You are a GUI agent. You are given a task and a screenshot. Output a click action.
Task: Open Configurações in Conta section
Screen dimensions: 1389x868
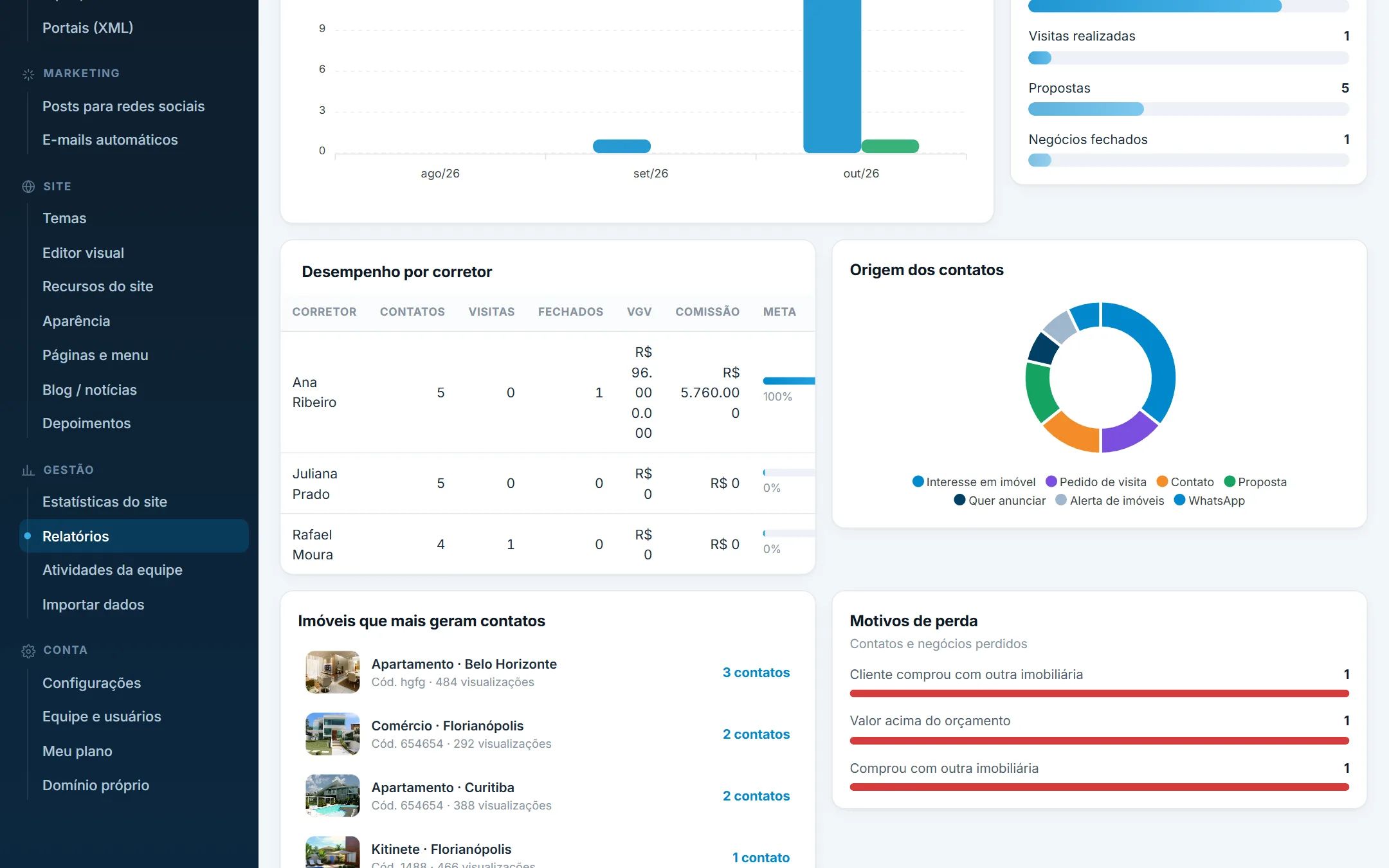tap(91, 683)
